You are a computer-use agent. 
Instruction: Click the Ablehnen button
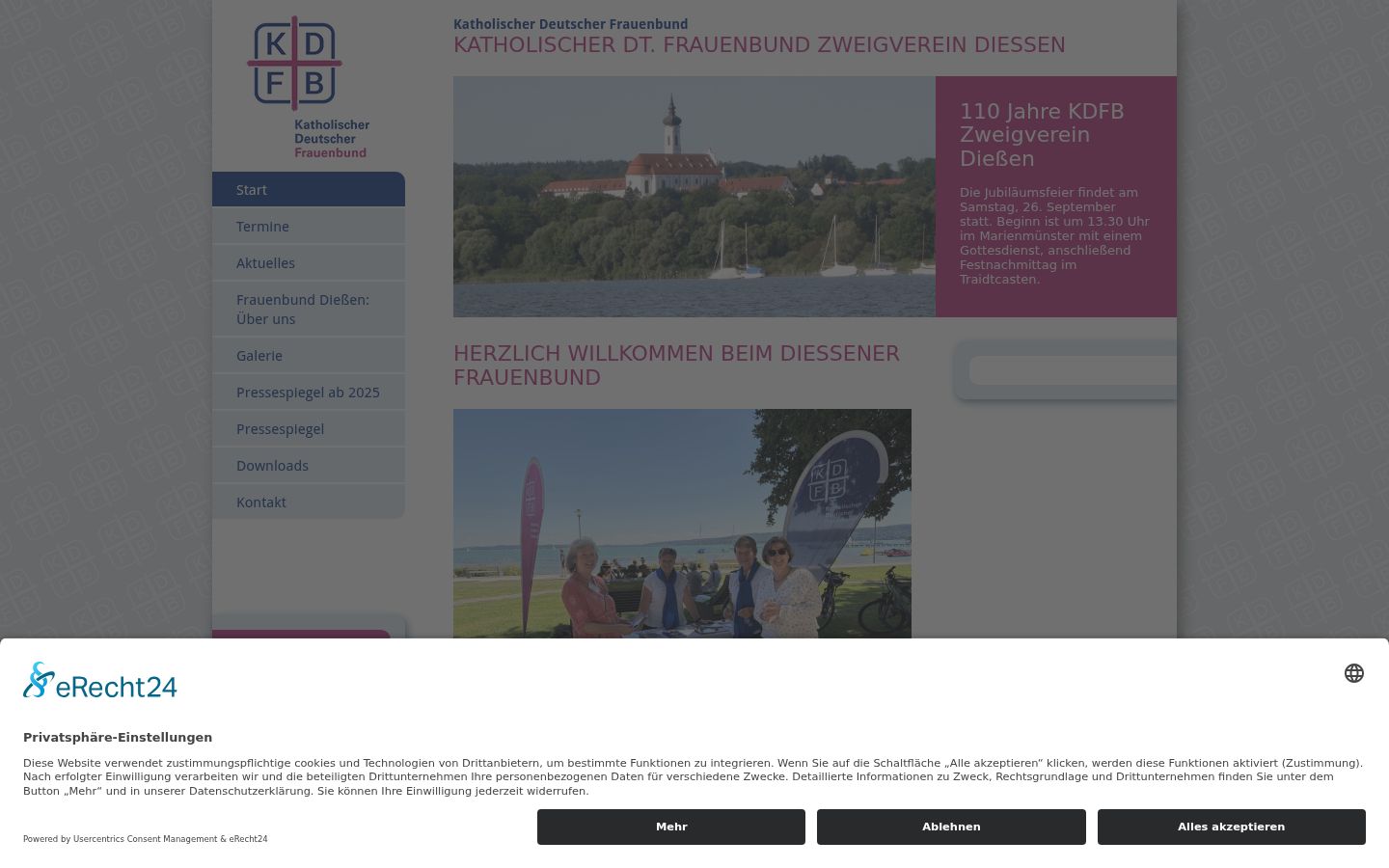coord(951,827)
